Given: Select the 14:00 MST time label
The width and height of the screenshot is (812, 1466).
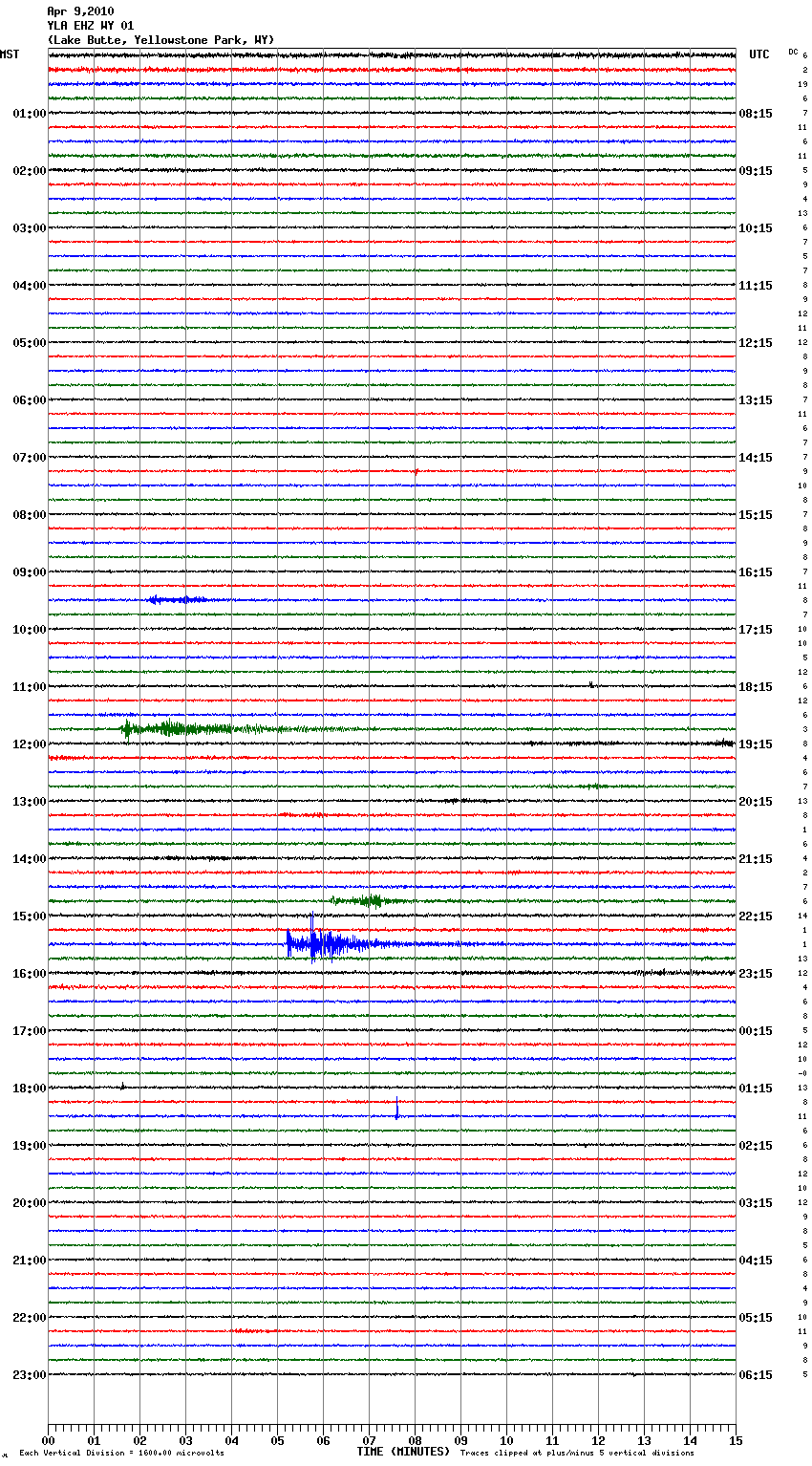Looking at the screenshot, I should [x=30, y=859].
